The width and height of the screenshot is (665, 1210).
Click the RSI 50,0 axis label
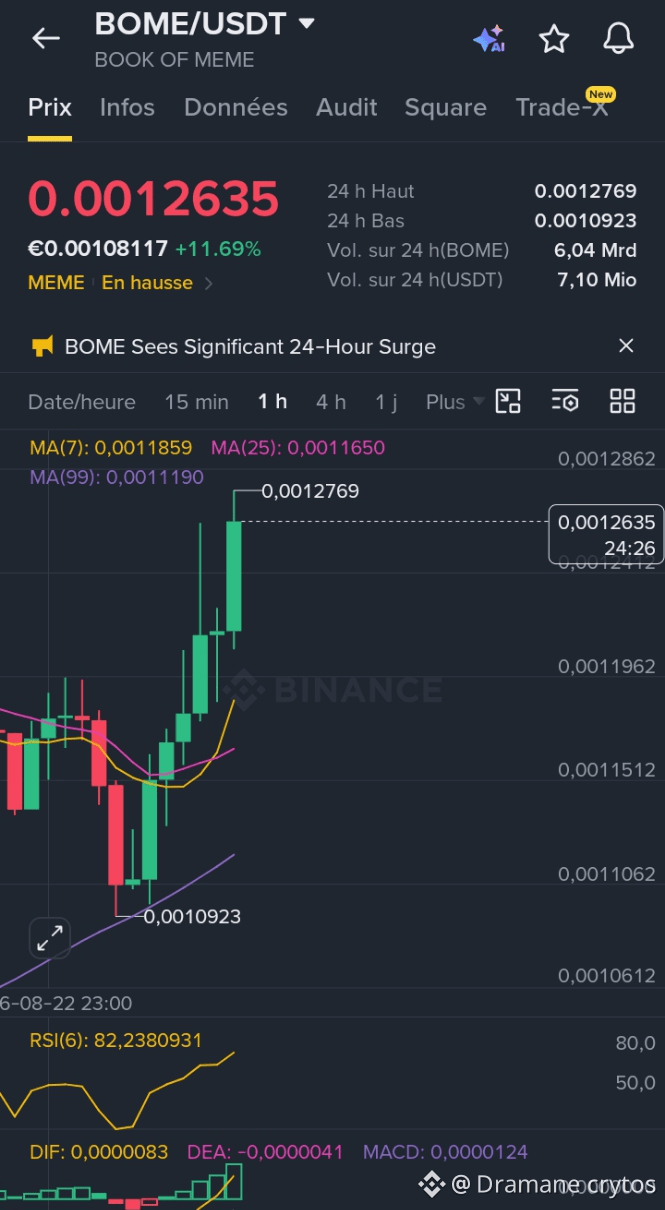coord(635,1083)
